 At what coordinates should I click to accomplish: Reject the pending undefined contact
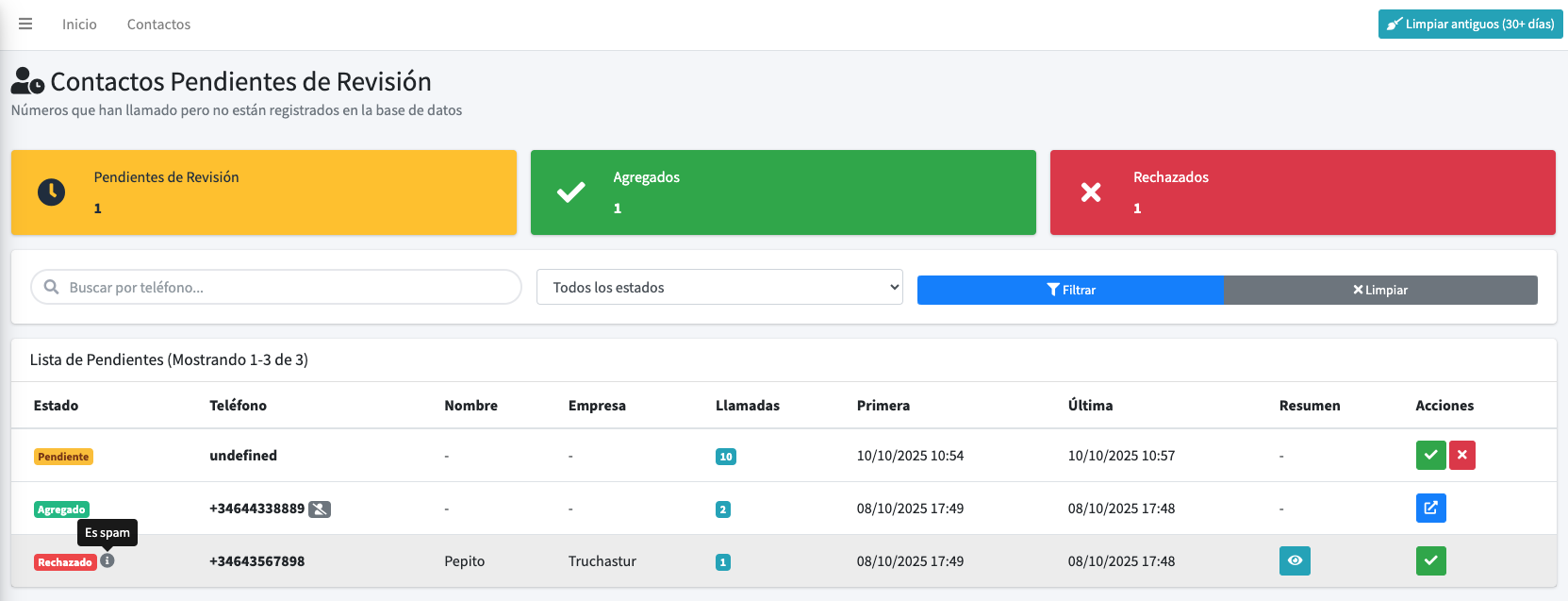coord(1461,455)
